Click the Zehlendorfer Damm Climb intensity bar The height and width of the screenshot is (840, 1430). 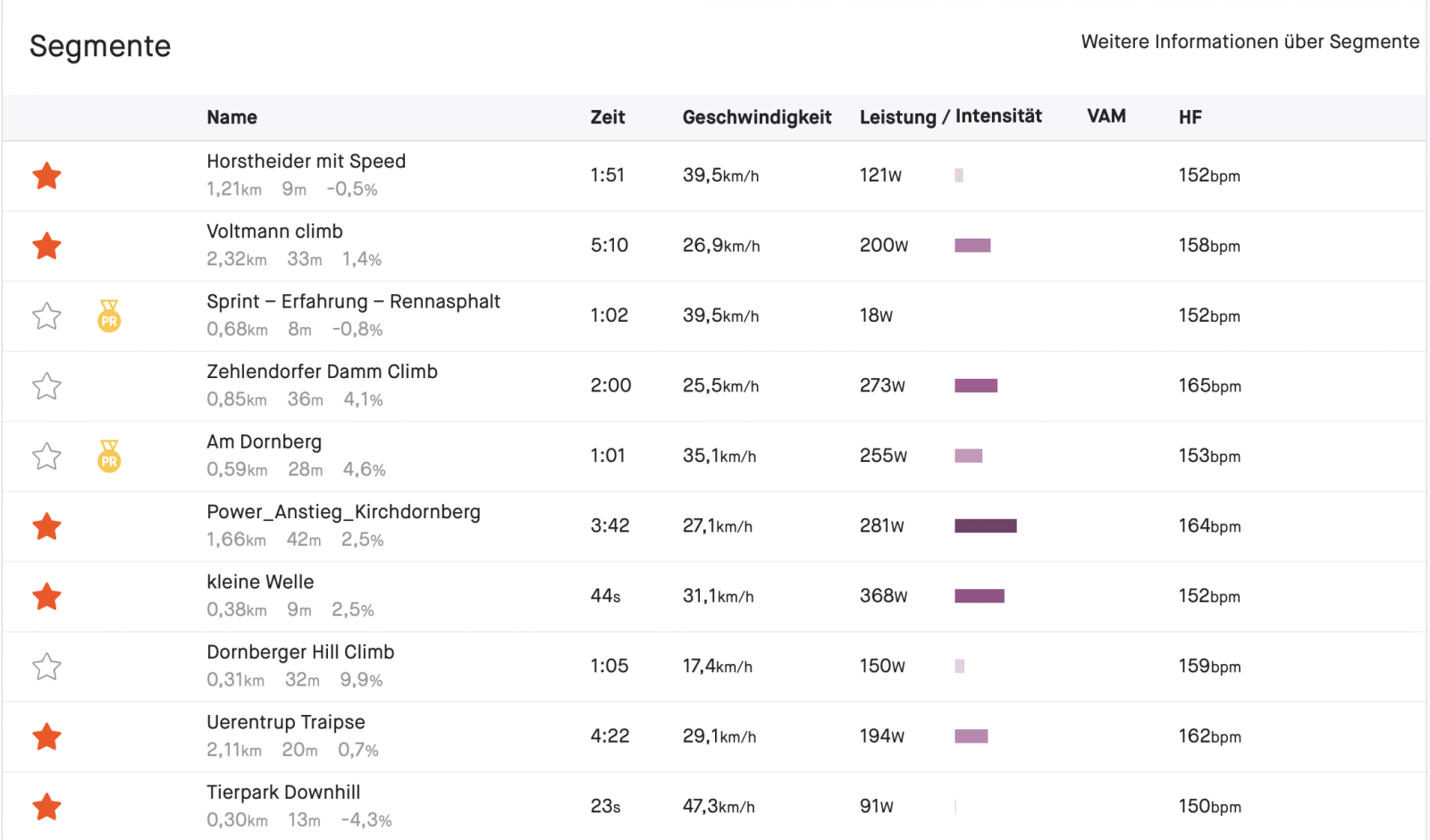tap(975, 386)
